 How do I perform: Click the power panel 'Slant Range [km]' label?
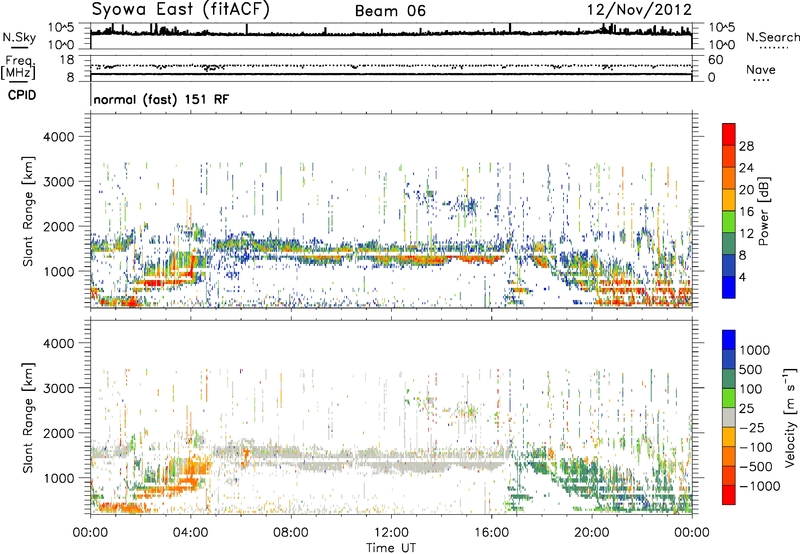pos(28,211)
